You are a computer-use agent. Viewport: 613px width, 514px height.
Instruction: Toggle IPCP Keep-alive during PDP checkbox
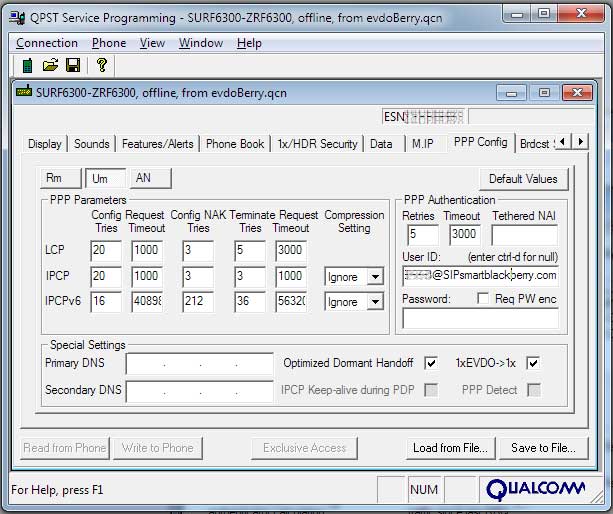pos(431,390)
